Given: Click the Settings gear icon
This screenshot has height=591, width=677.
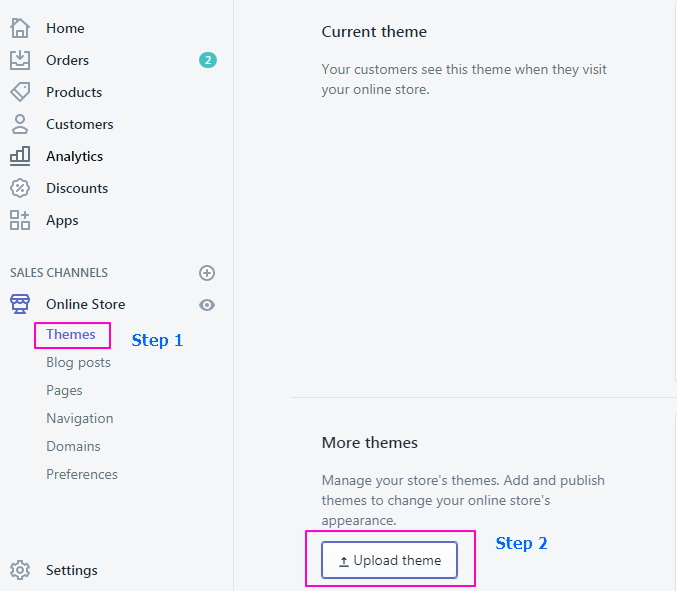Looking at the screenshot, I should (x=20, y=570).
